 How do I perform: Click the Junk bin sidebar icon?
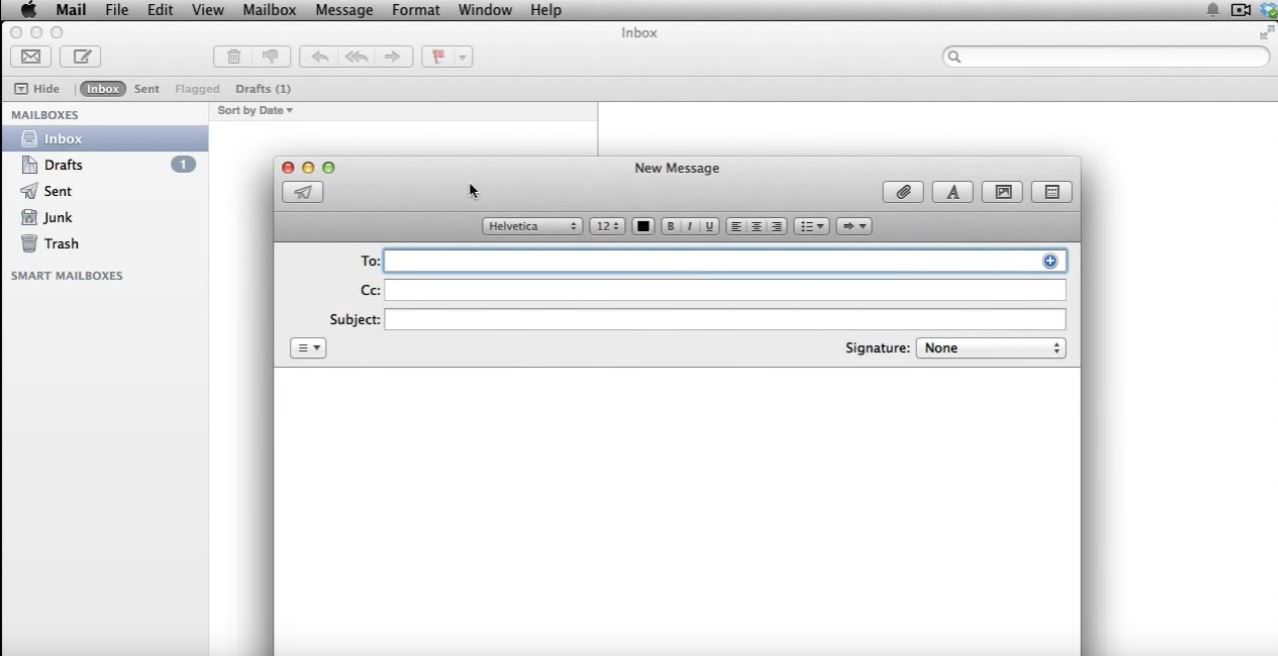(x=29, y=217)
